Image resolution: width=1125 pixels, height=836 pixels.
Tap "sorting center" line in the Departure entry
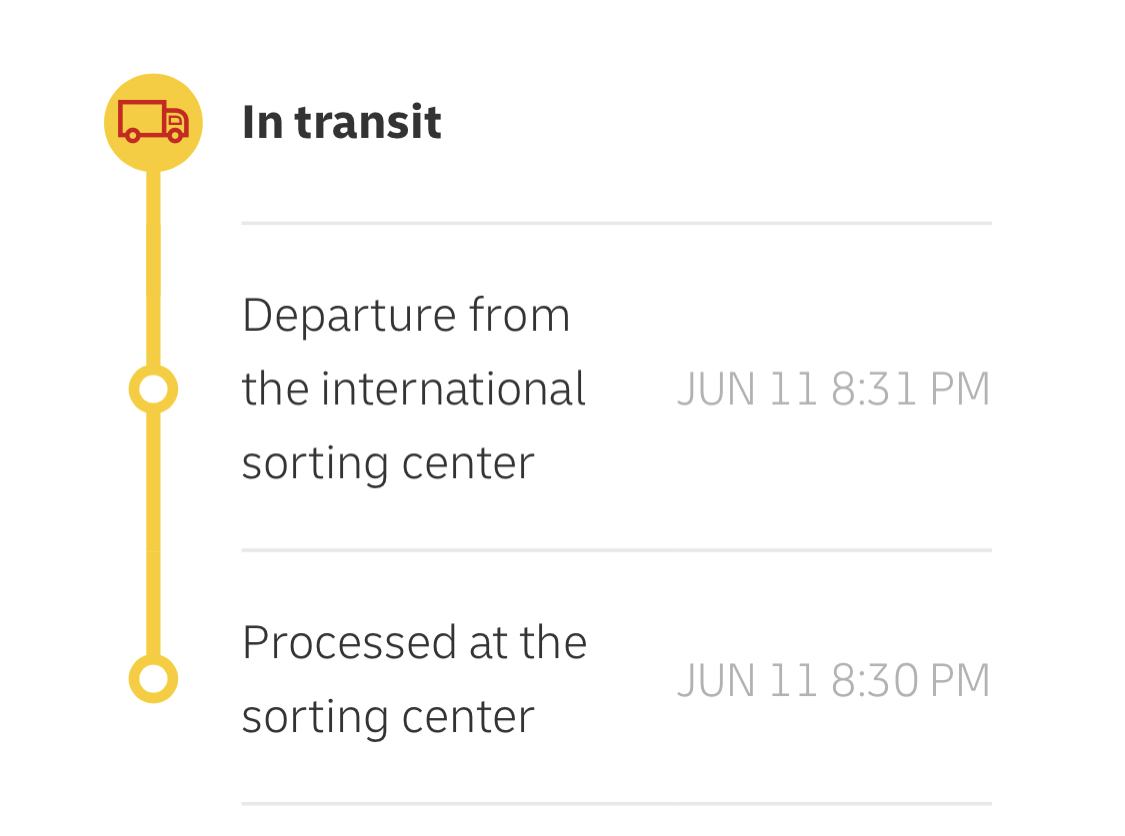tap(388, 463)
